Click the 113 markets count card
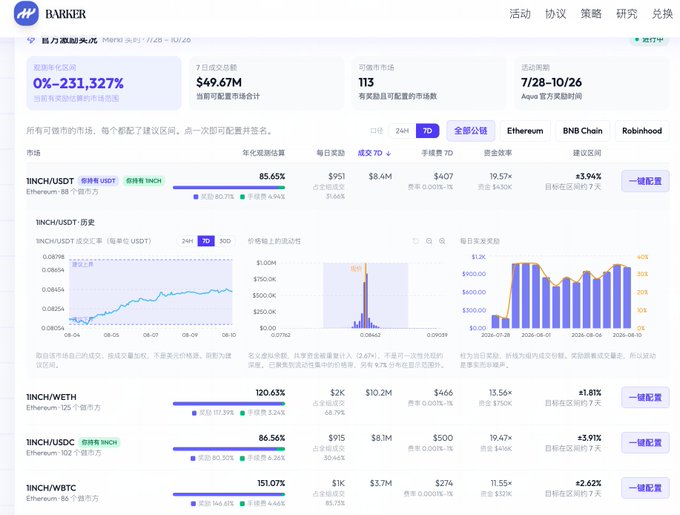Viewport: 680px width, 515px height. click(429, 83)
